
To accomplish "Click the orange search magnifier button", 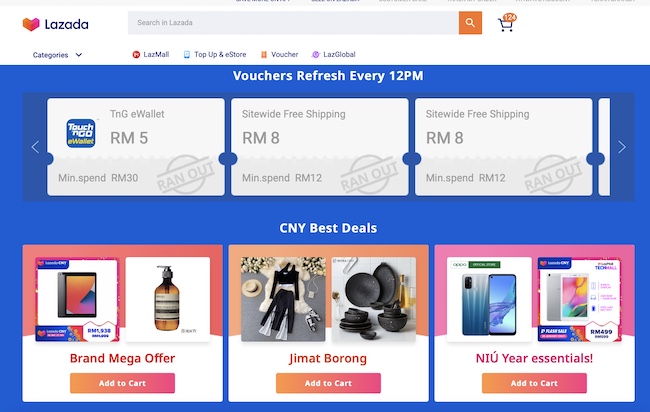I will 470,23.
